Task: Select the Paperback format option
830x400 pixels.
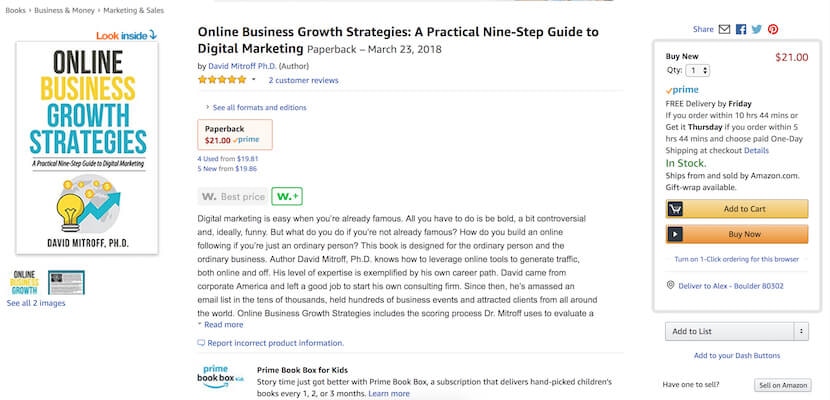Action: pos(232,134)
